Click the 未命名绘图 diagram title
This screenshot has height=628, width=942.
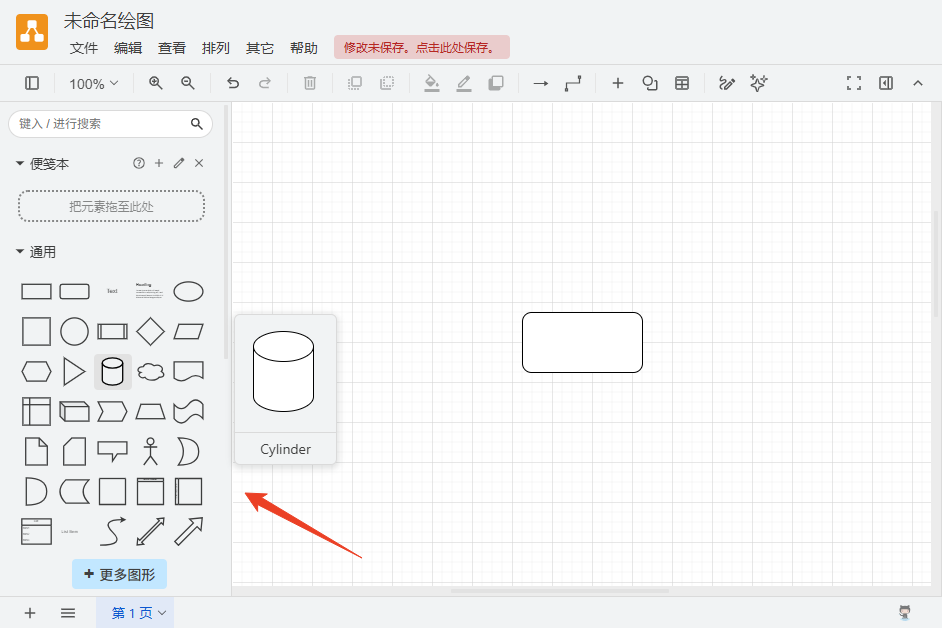point(109,20)
